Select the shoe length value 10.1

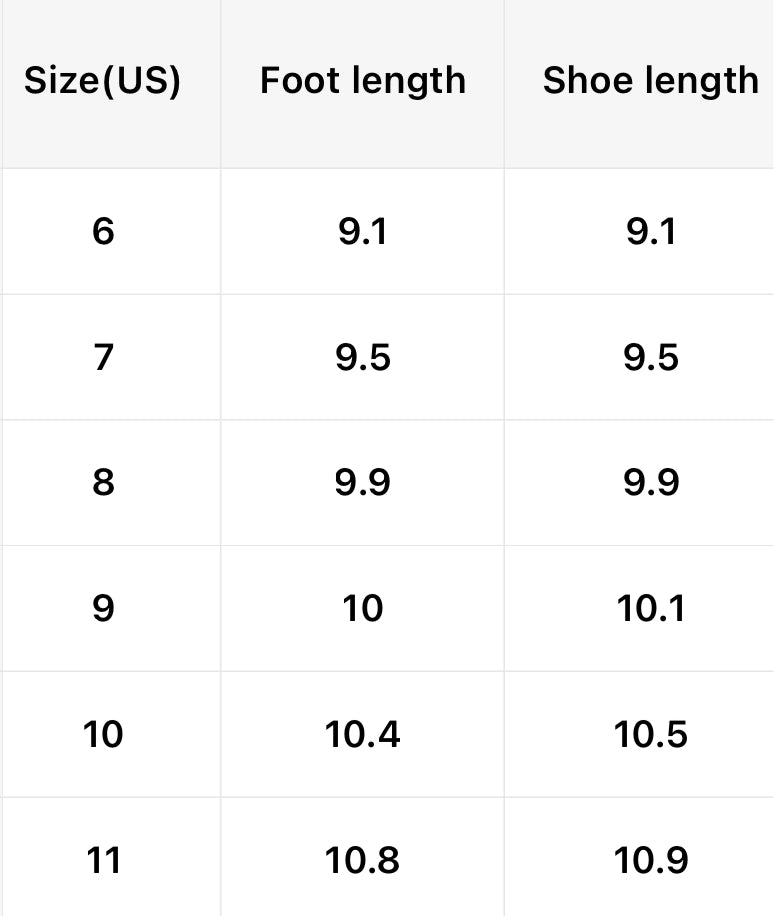651,608
